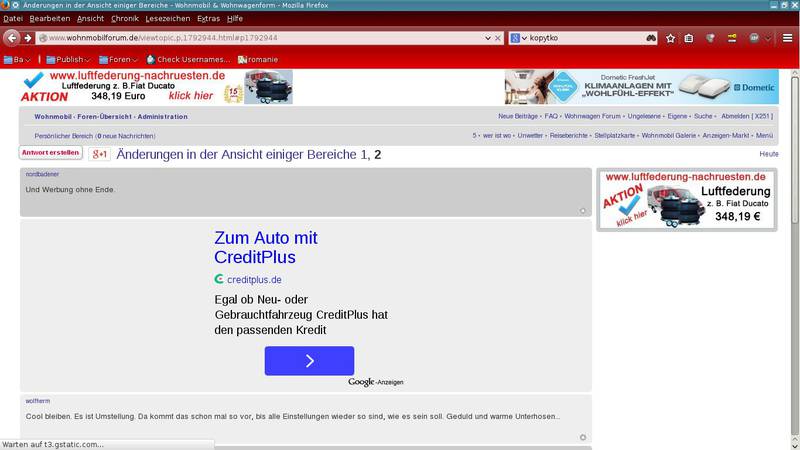Click username nordbadener
This screenshot has height=450, width=800.
point(42,174)
